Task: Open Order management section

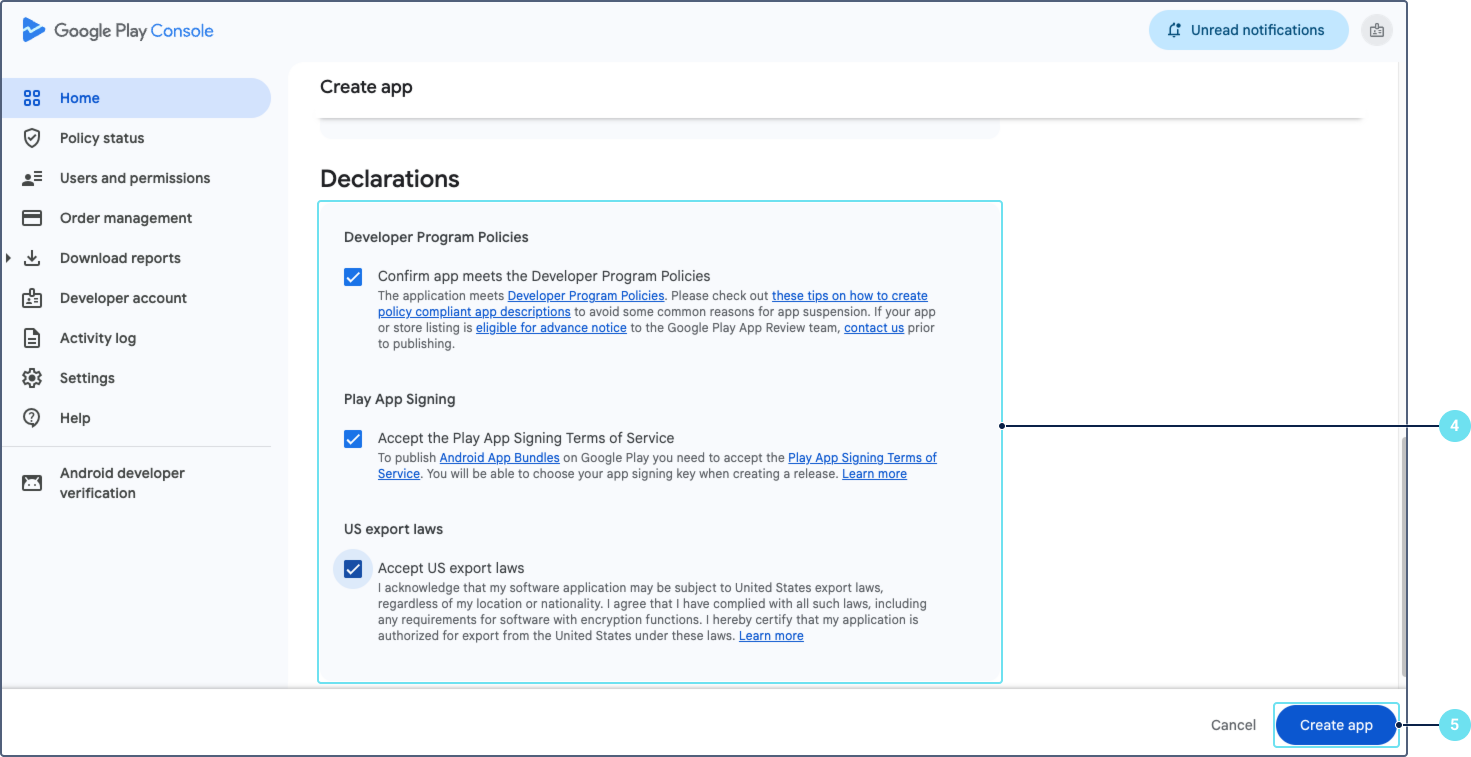Action: click(136, 218)
